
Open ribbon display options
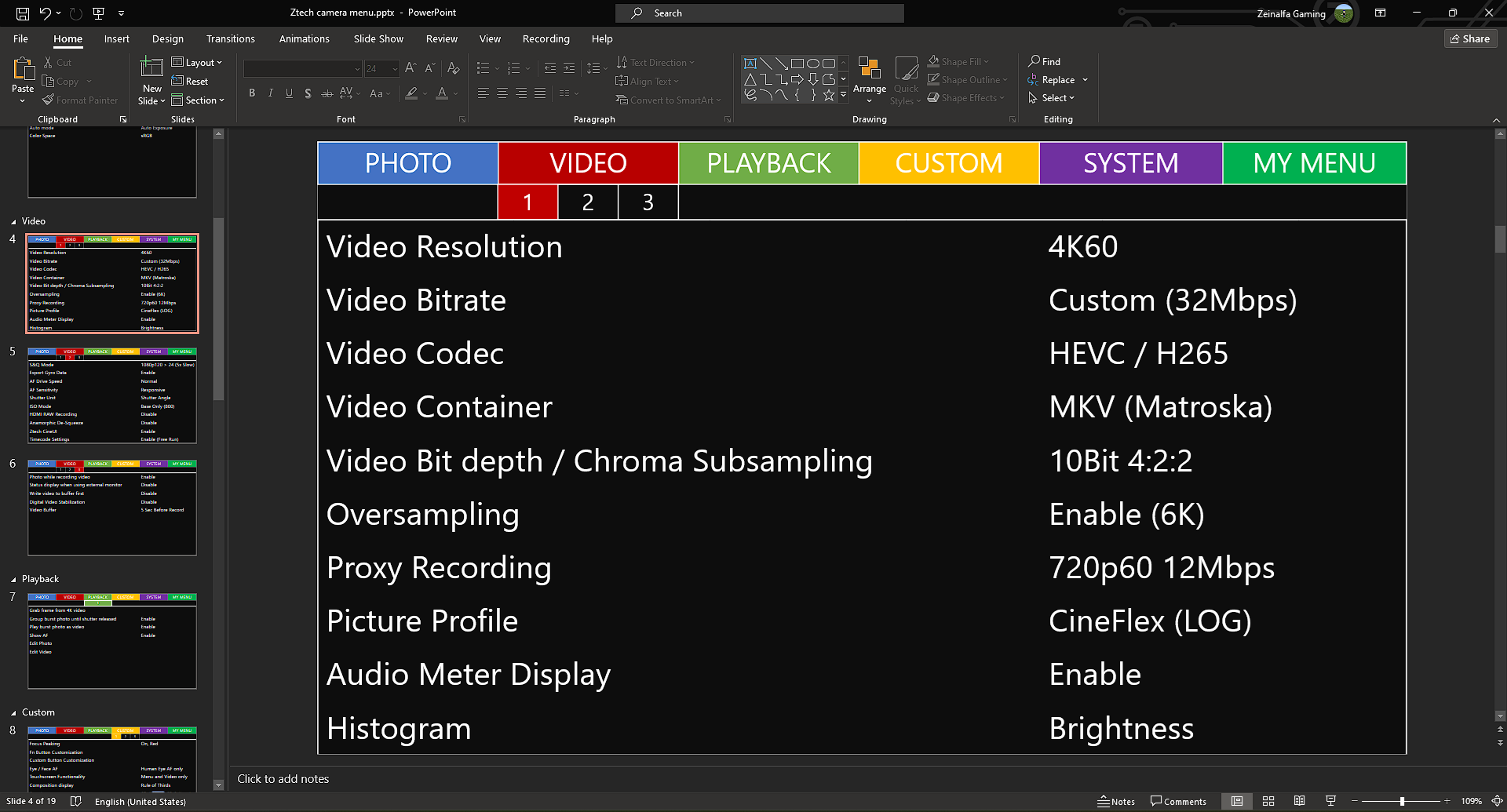coord(1380,13)
